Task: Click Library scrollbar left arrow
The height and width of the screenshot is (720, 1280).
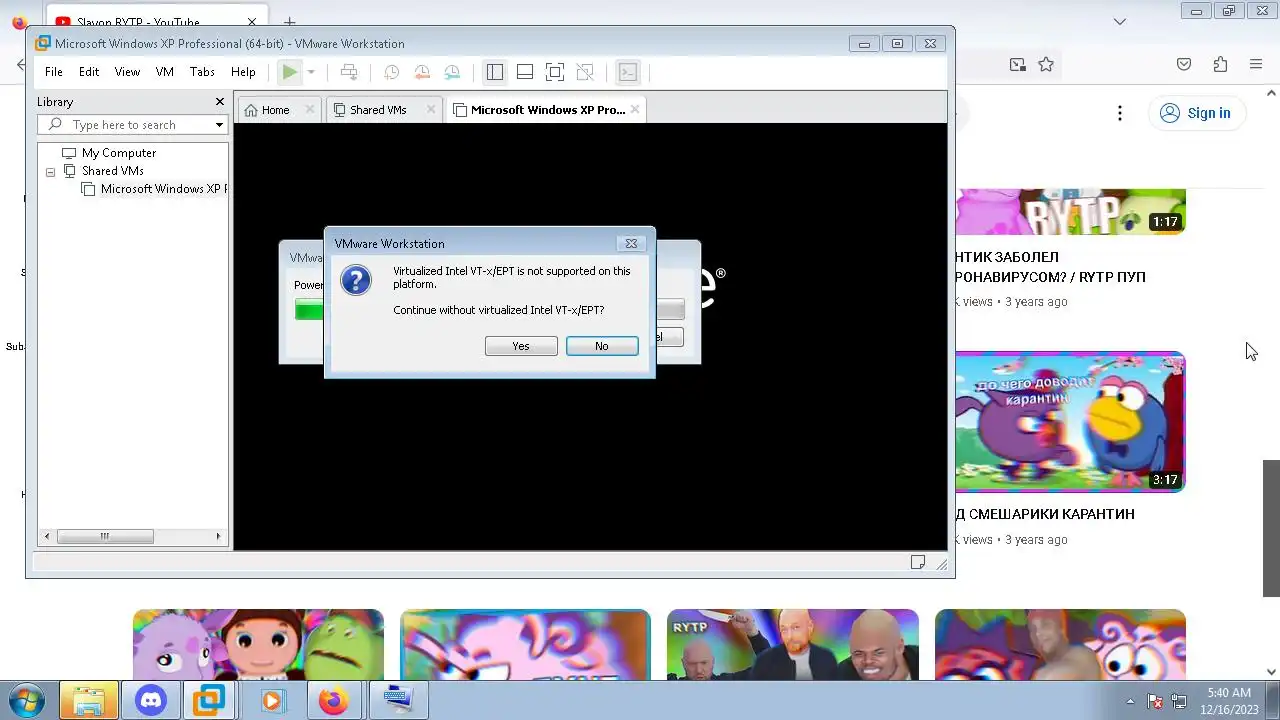Action: point(47,537)
